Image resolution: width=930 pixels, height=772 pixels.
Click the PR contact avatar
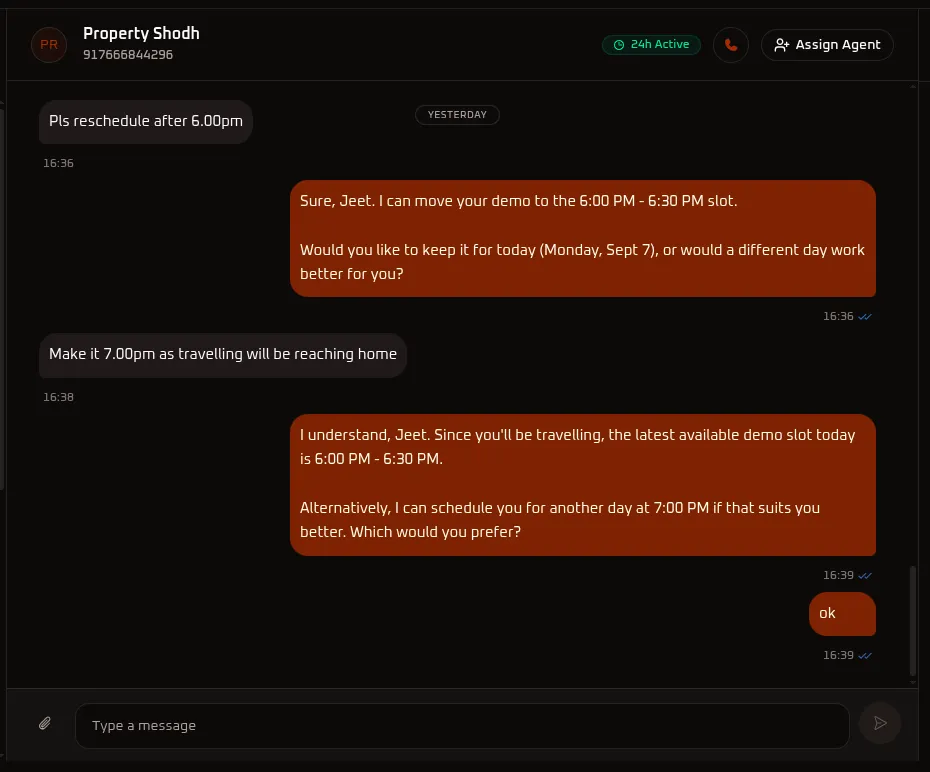[49, 45]
